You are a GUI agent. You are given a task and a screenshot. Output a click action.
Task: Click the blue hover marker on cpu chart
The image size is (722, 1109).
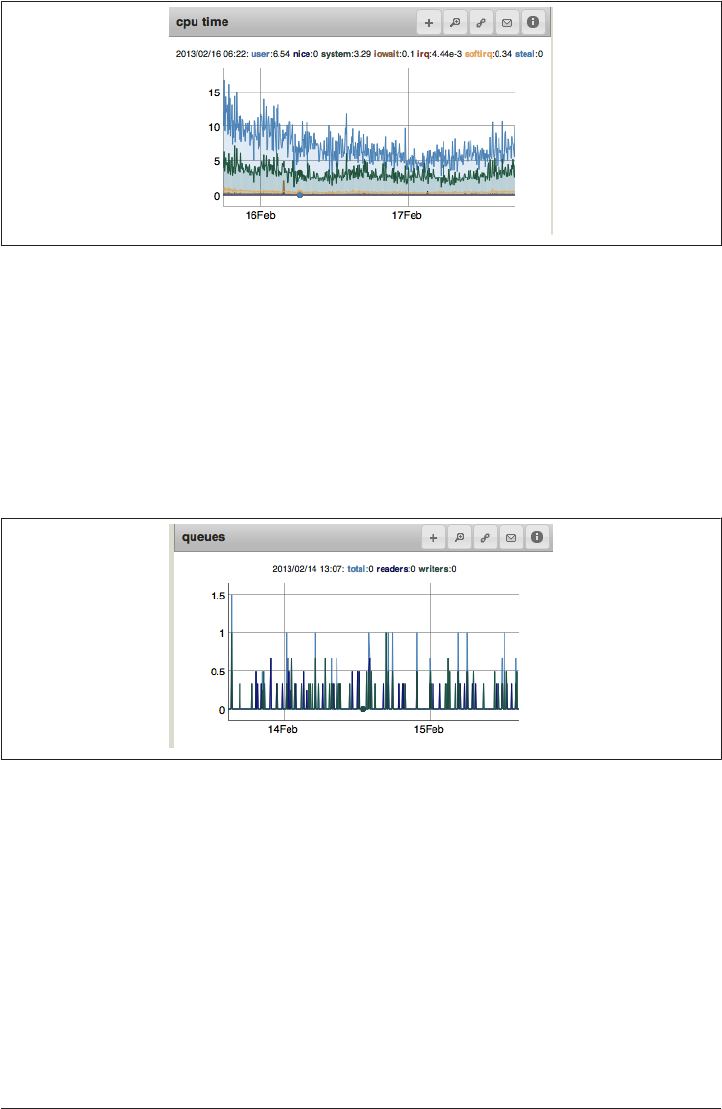[x=300, y=194]
